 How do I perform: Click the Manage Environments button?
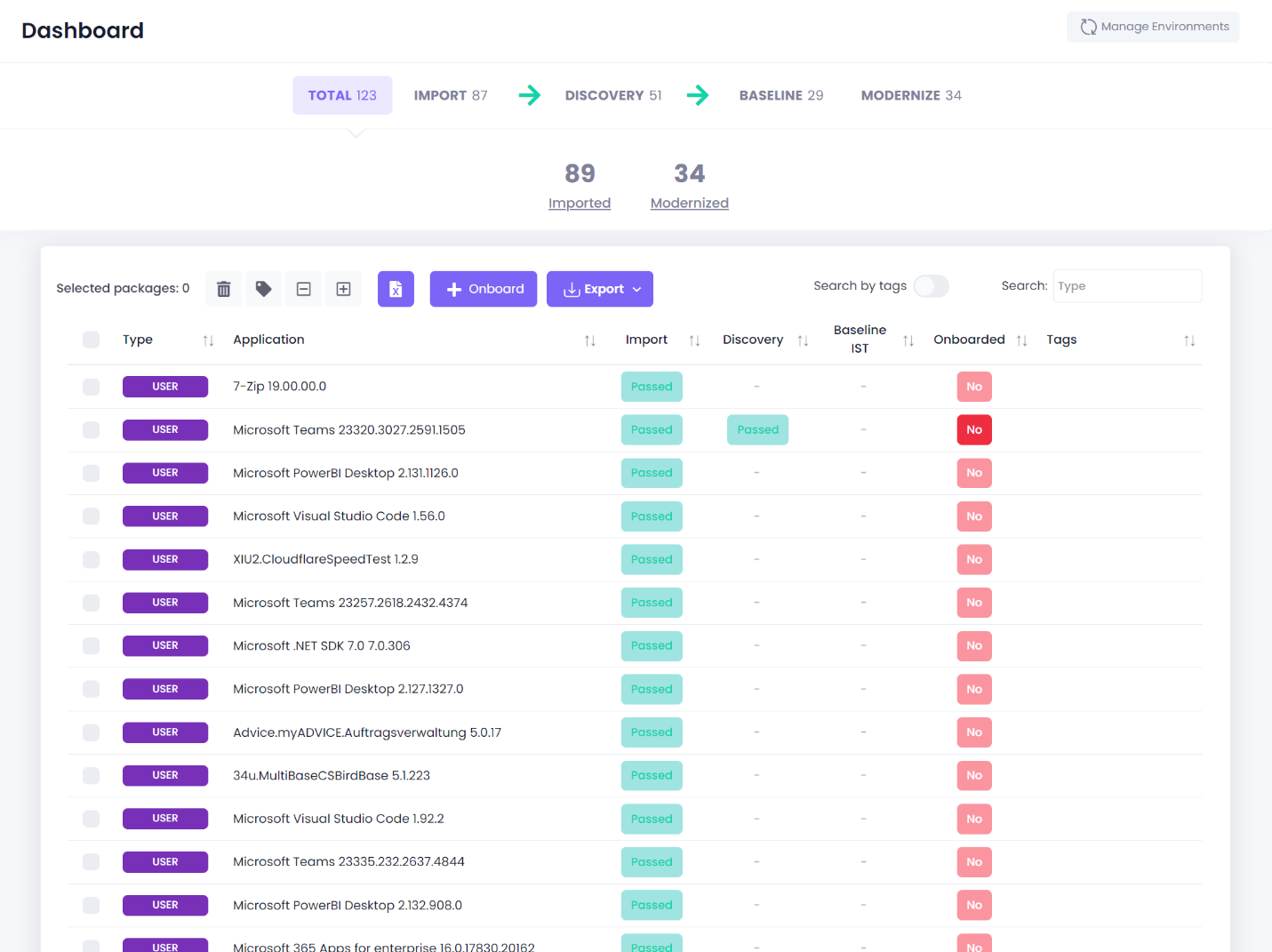coord(1153,27)
